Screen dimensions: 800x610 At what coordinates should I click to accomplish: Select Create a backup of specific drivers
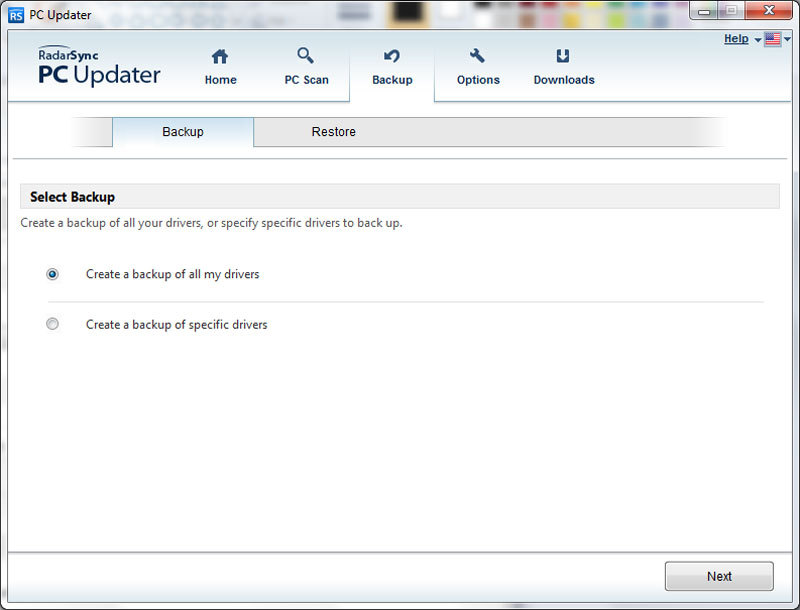tap(52, 324)
